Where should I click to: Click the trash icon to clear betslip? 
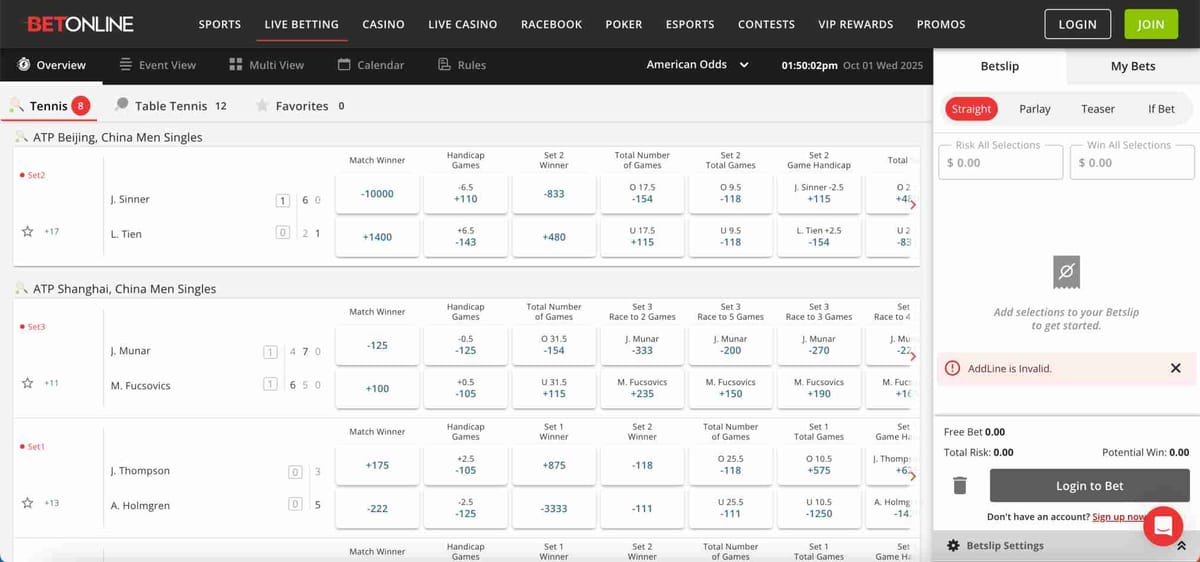pyautogui.click(x=960, y=486)
